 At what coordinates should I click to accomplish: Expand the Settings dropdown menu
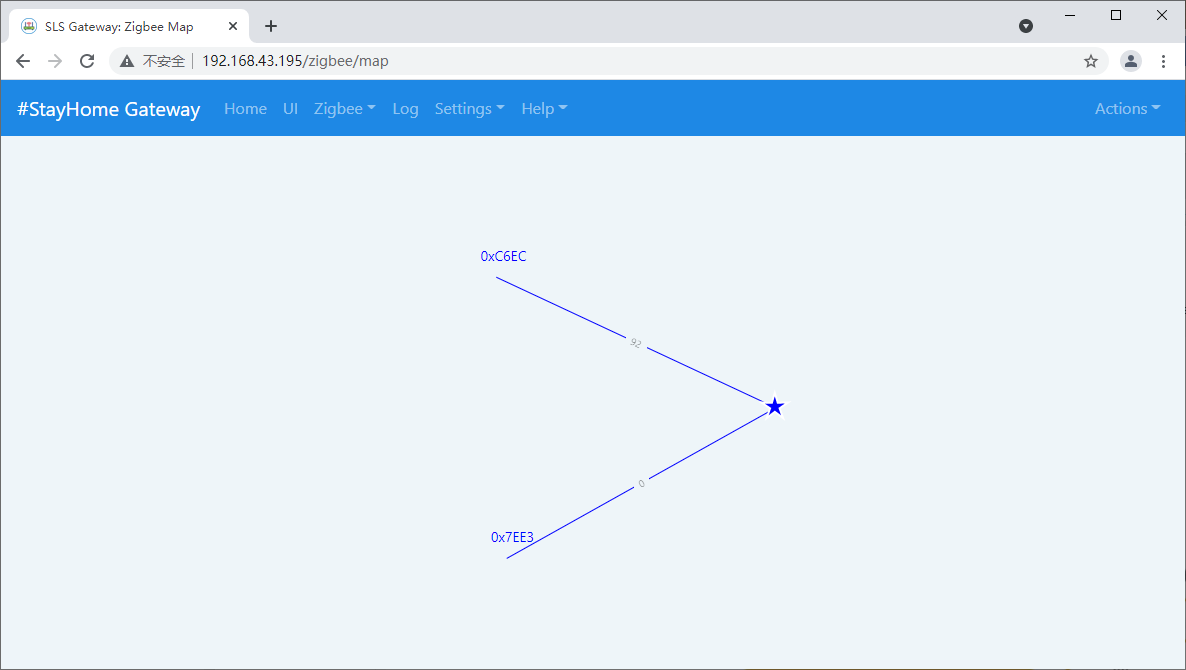click(469, 109)
